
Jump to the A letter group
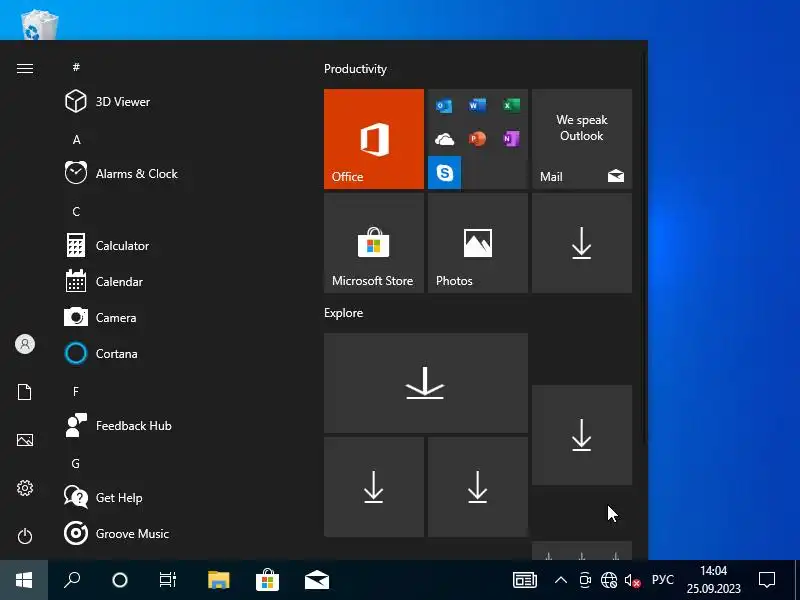[76, 139]
